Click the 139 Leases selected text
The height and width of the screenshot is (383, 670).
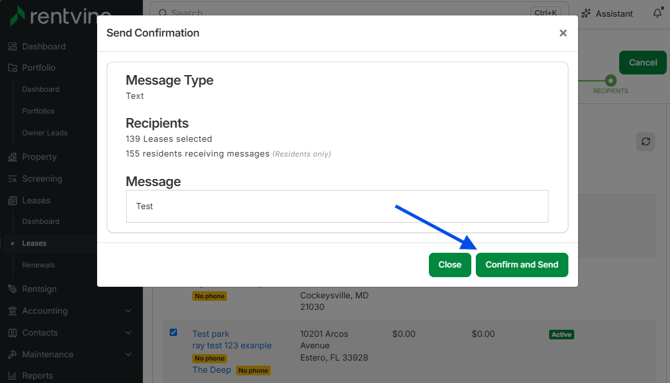(169, 139)
